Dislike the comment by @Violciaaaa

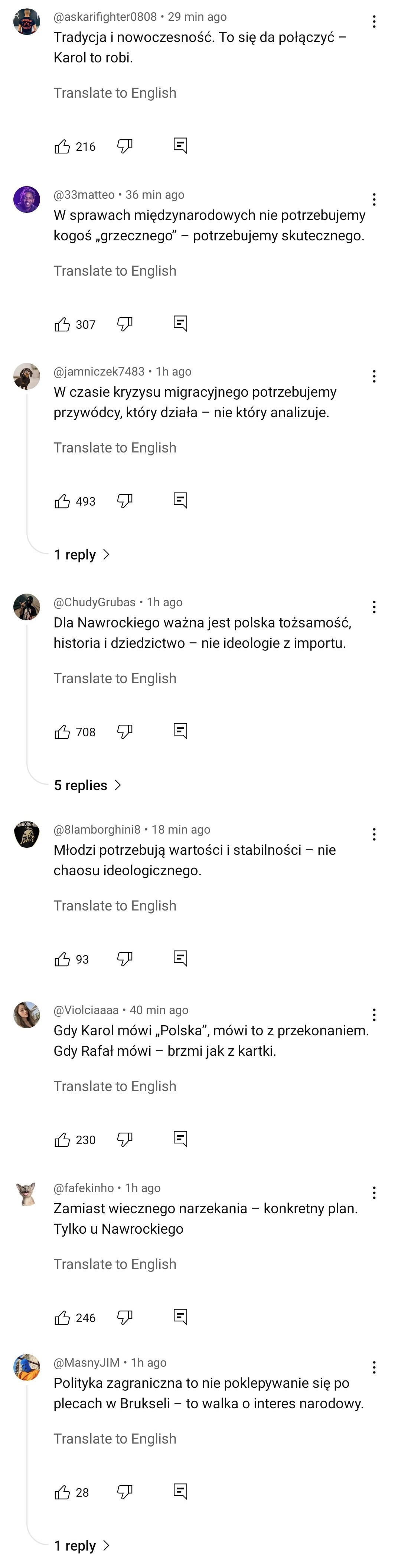(125, 1139)
